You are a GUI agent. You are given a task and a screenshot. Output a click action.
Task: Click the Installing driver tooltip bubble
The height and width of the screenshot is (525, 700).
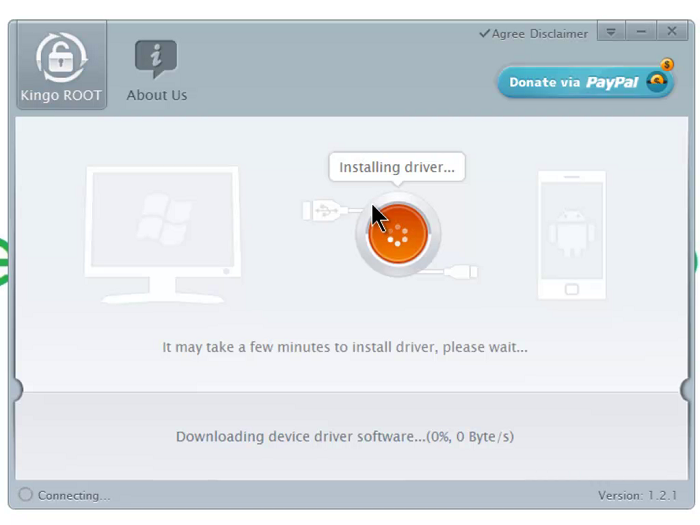[x=396, y=167]
